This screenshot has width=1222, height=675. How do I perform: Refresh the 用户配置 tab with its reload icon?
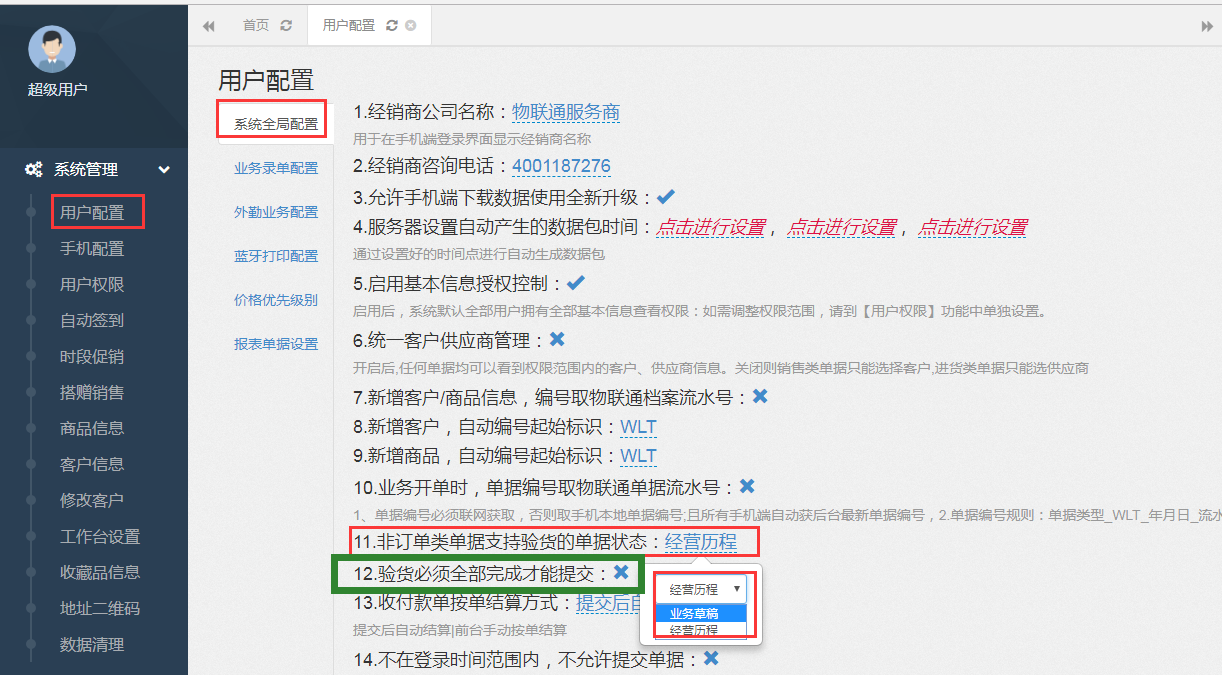[391, 26]
